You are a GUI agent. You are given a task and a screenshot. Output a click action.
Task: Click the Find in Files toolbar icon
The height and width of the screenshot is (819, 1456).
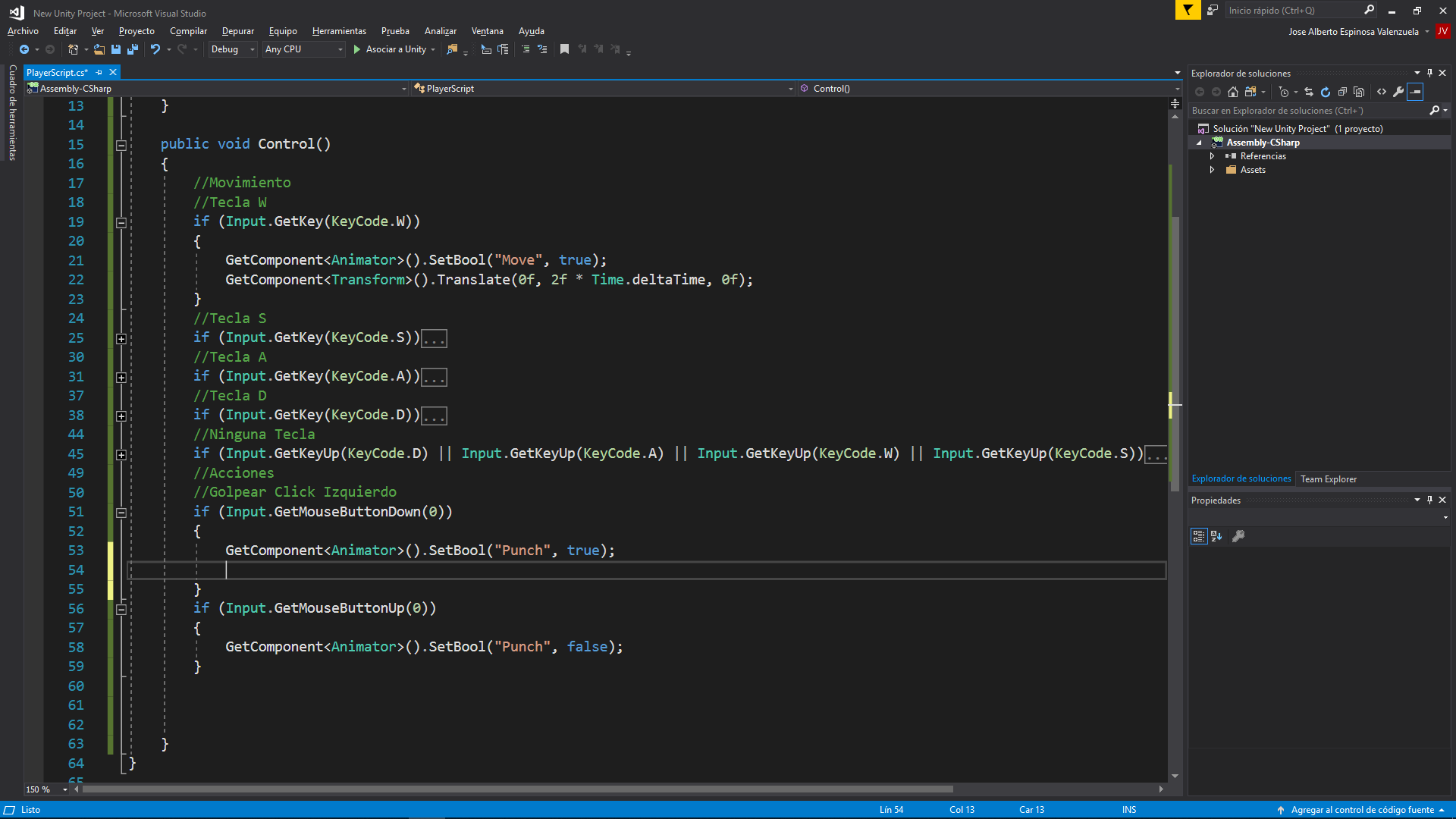tap(453, 49)
